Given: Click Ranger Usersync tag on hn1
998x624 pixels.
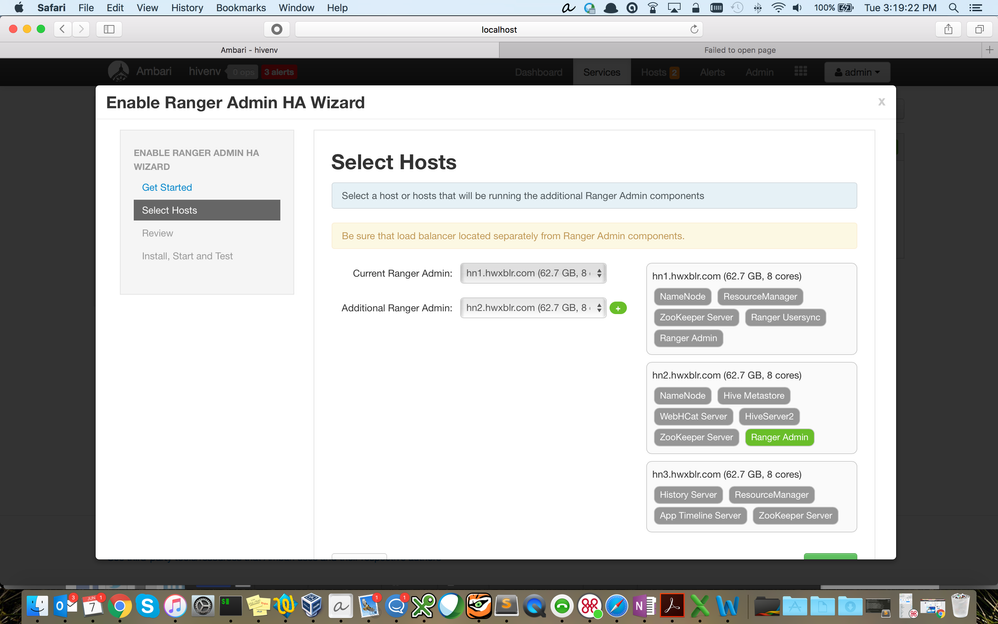Looking at the screenshot, I should pyautogui.click(x=785, y=317).
